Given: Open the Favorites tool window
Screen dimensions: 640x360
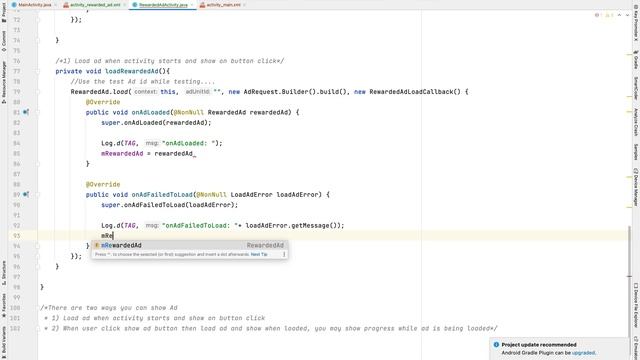Looking at the screenshot, I should click(4, 306).
